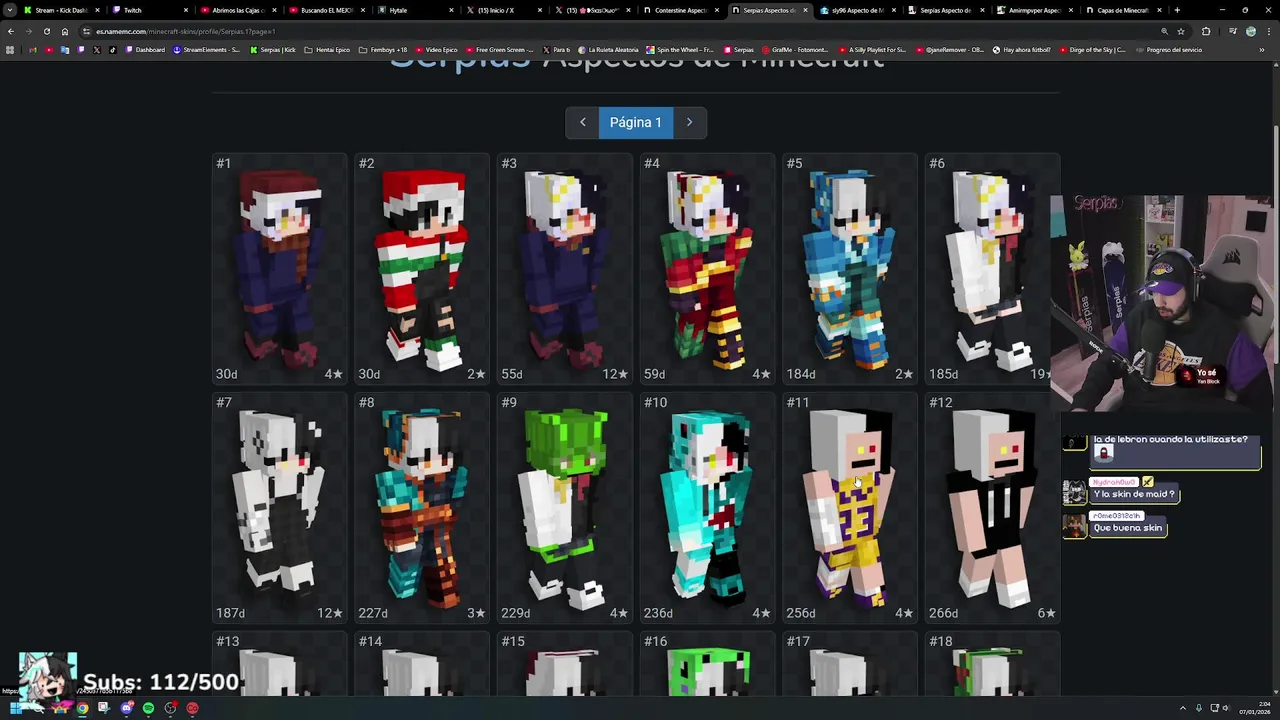1280x720 pixels.
Task: Open skin #2 Christmas striped outfit
Action: coord(422,268)
